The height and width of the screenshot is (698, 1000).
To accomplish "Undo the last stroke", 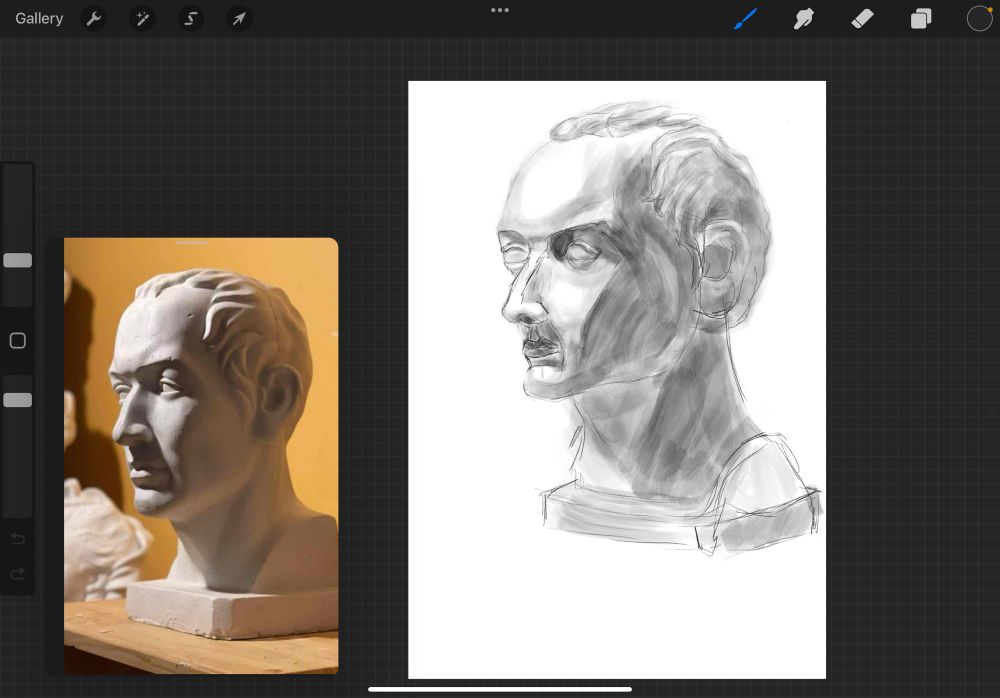I will click(18, 539).
